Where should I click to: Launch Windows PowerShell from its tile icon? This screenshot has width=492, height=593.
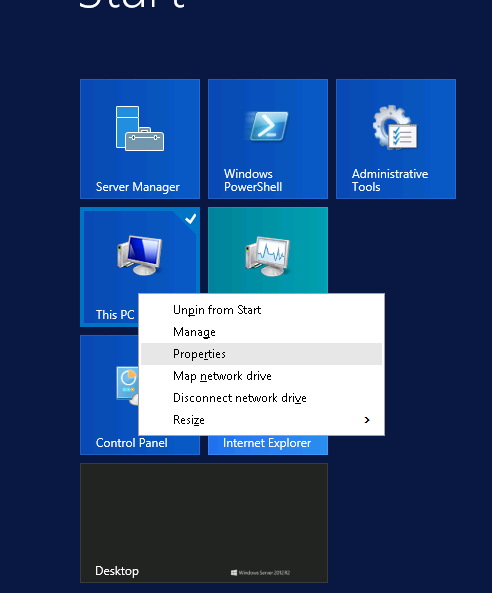click(x=267, y=126)
